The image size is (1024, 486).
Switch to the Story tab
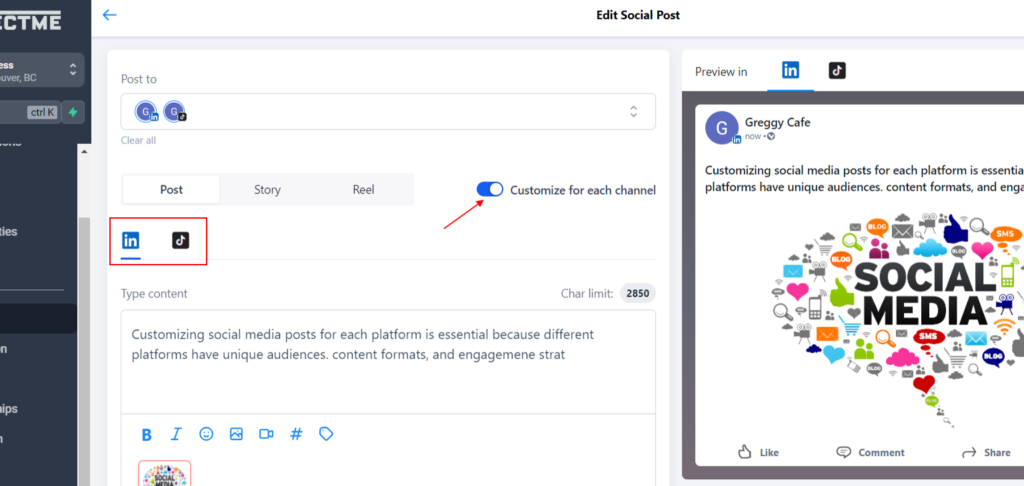coord(267,190)
